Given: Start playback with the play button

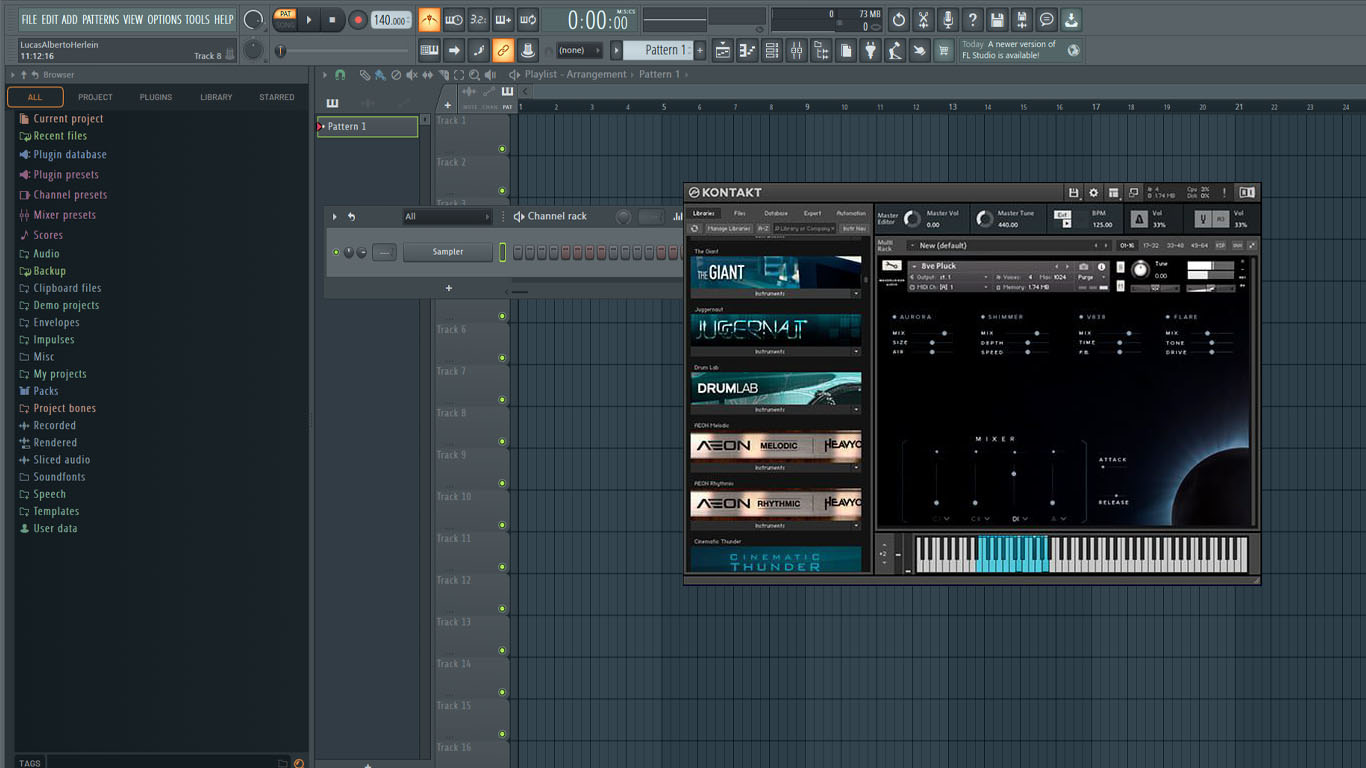Looking at the screenshot, I should 309,19.
